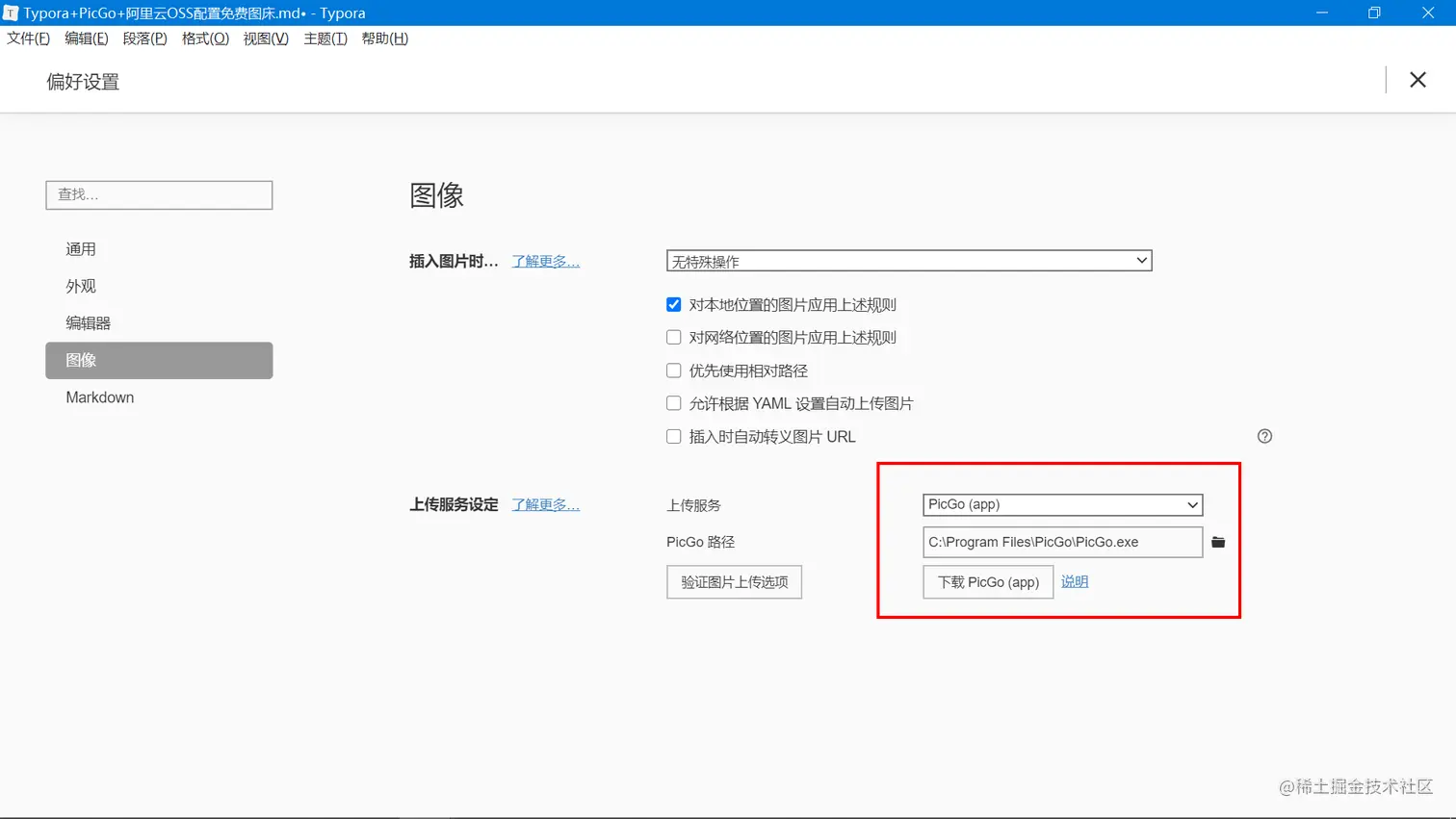Image resolution: width=1456 pixels, height=819 pixels.
Task: Click the PicGo path input field
Action: 1062,542
